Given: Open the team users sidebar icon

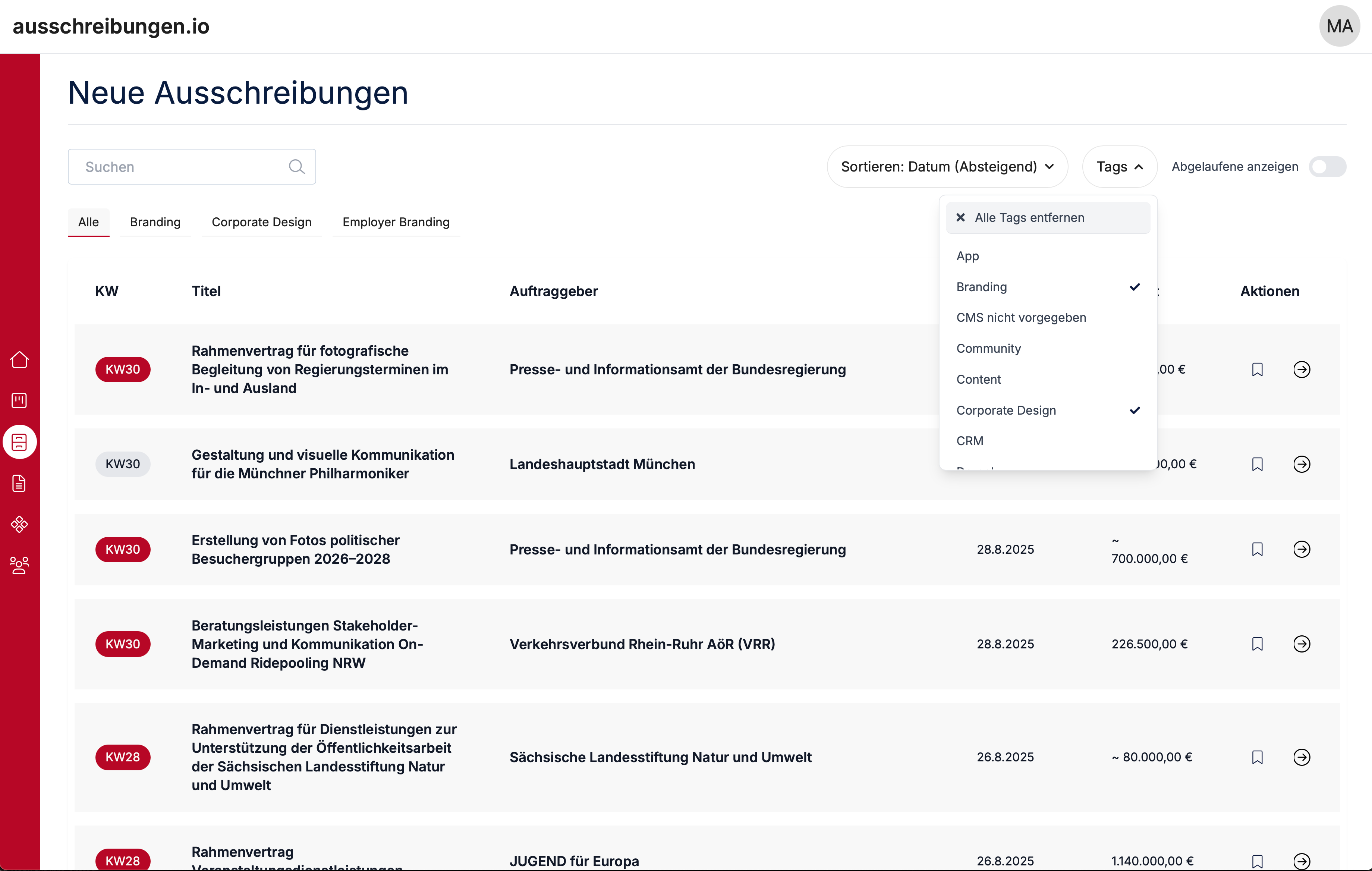Looking at the screenshot, I should pos(19,565).
